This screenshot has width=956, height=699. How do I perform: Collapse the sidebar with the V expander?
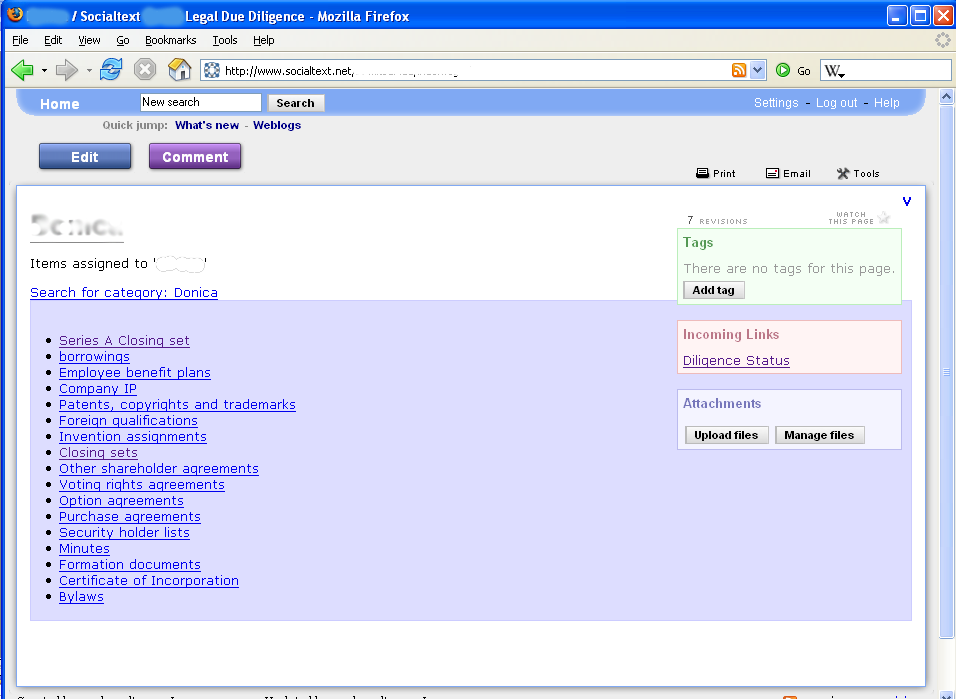tap(907, 201)
